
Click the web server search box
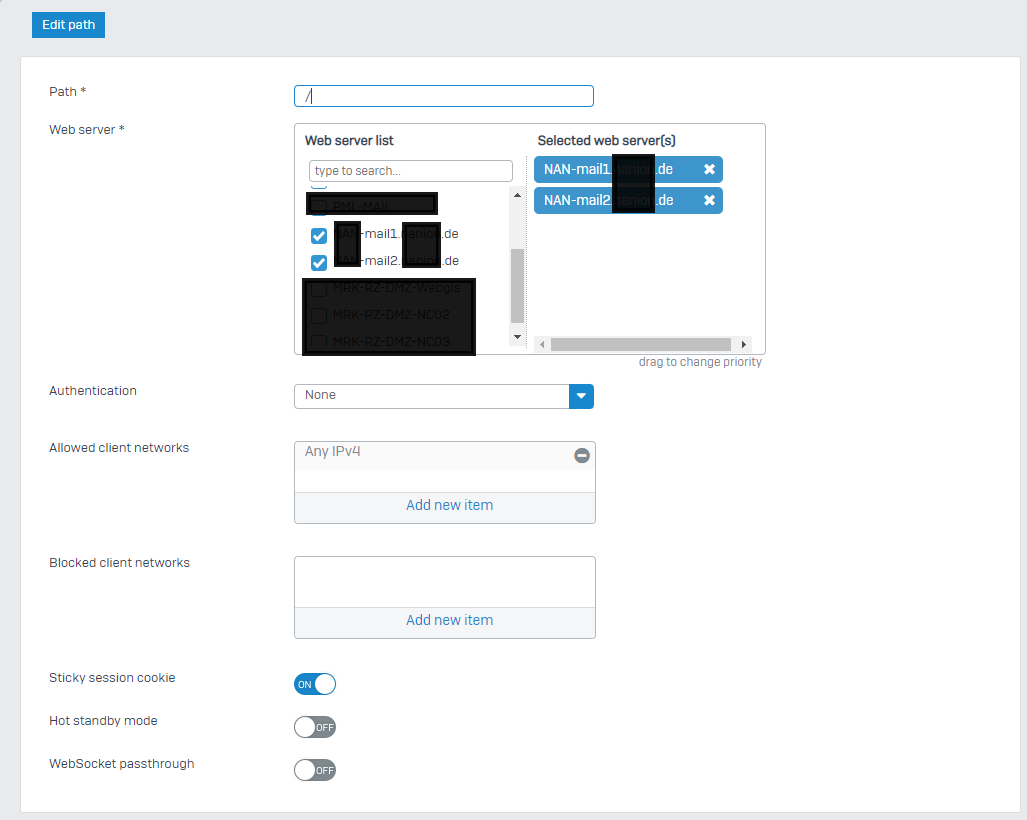pos(411,171)
